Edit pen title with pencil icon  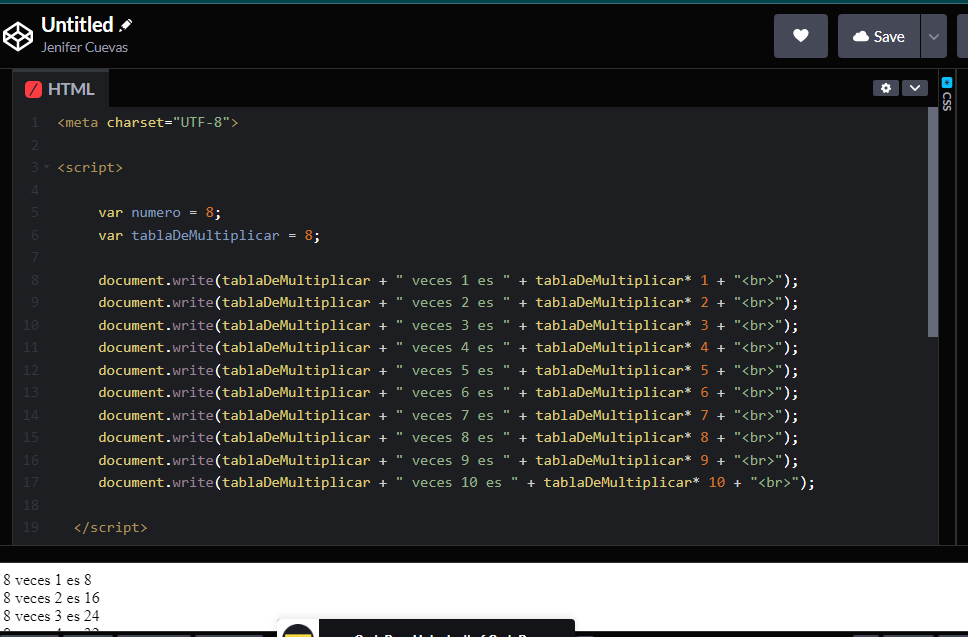tap(126, 25)
